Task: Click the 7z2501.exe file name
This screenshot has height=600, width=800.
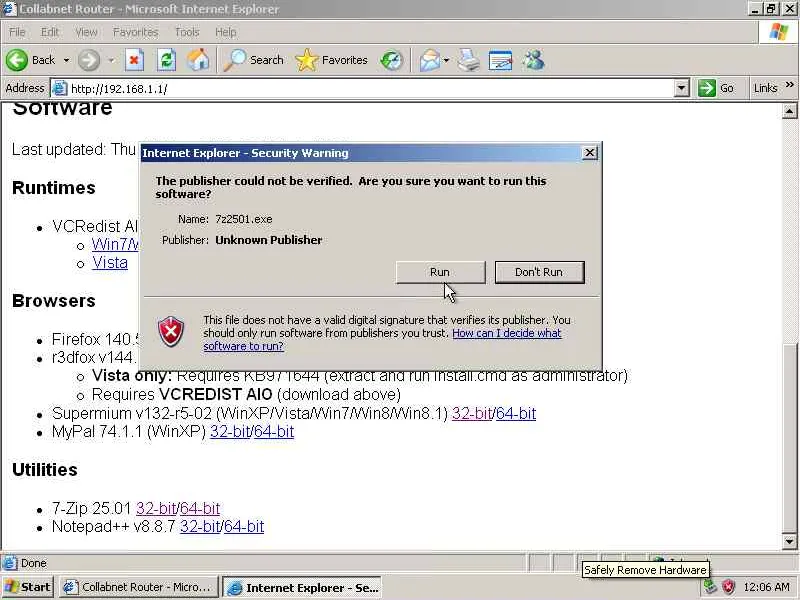Action: [244, 219]
